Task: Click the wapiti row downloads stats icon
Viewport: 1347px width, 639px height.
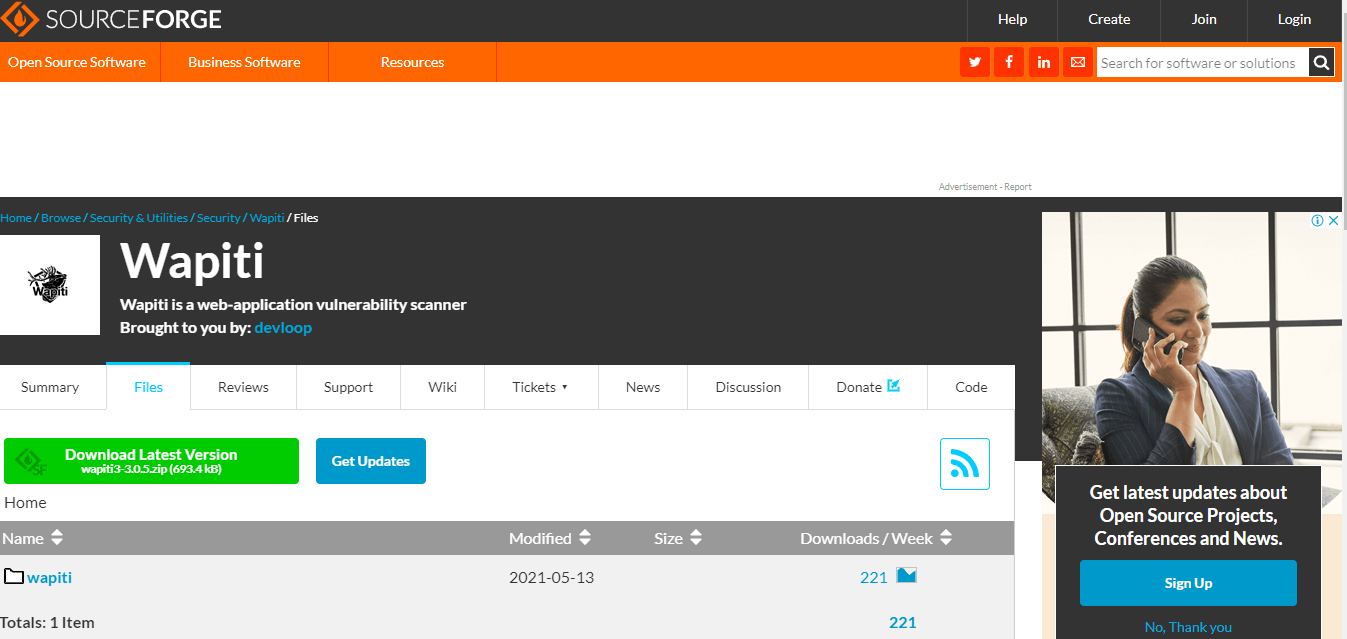Action: [x=907, y=575]
